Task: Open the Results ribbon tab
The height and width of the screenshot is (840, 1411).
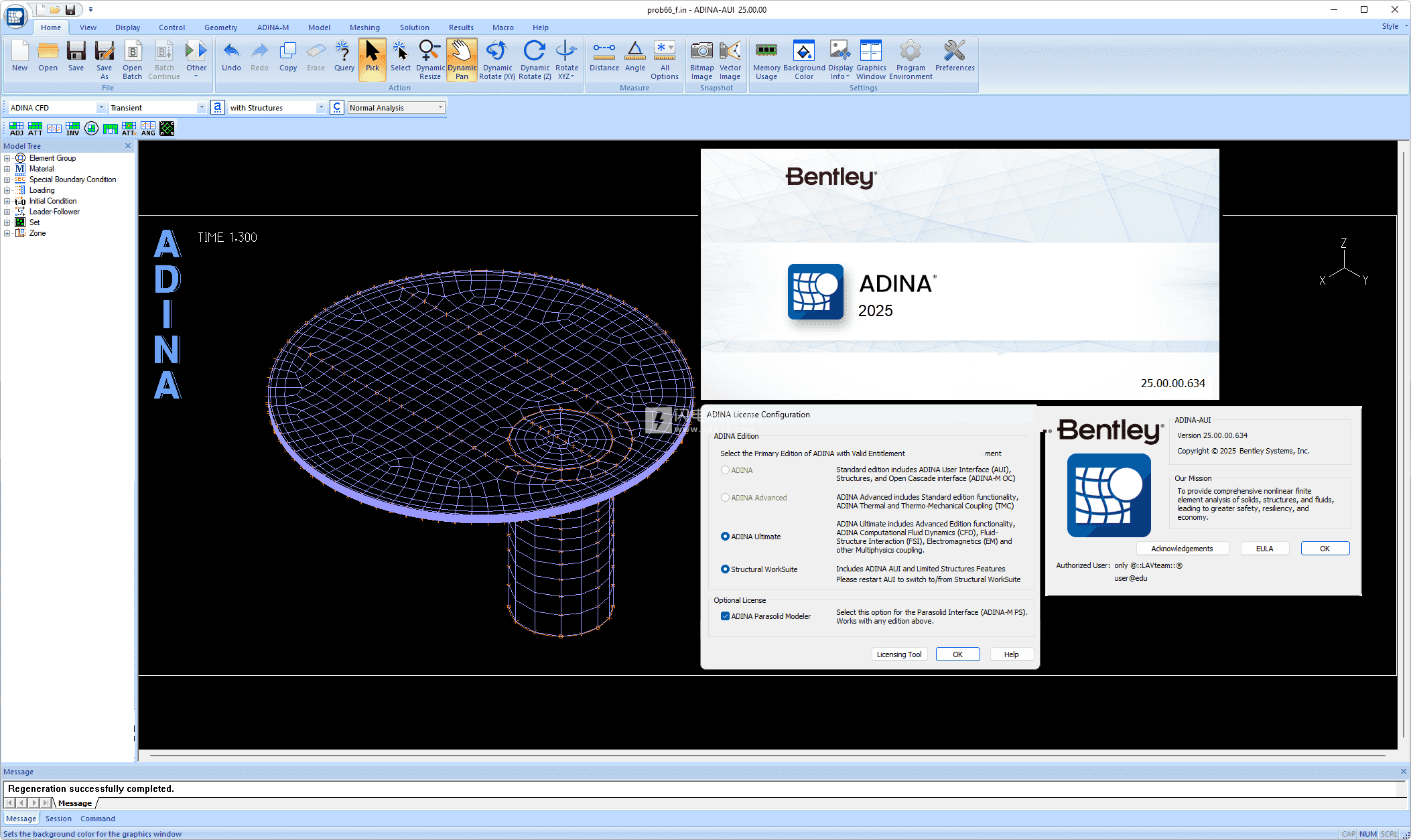Action: (x=461, y=27)
